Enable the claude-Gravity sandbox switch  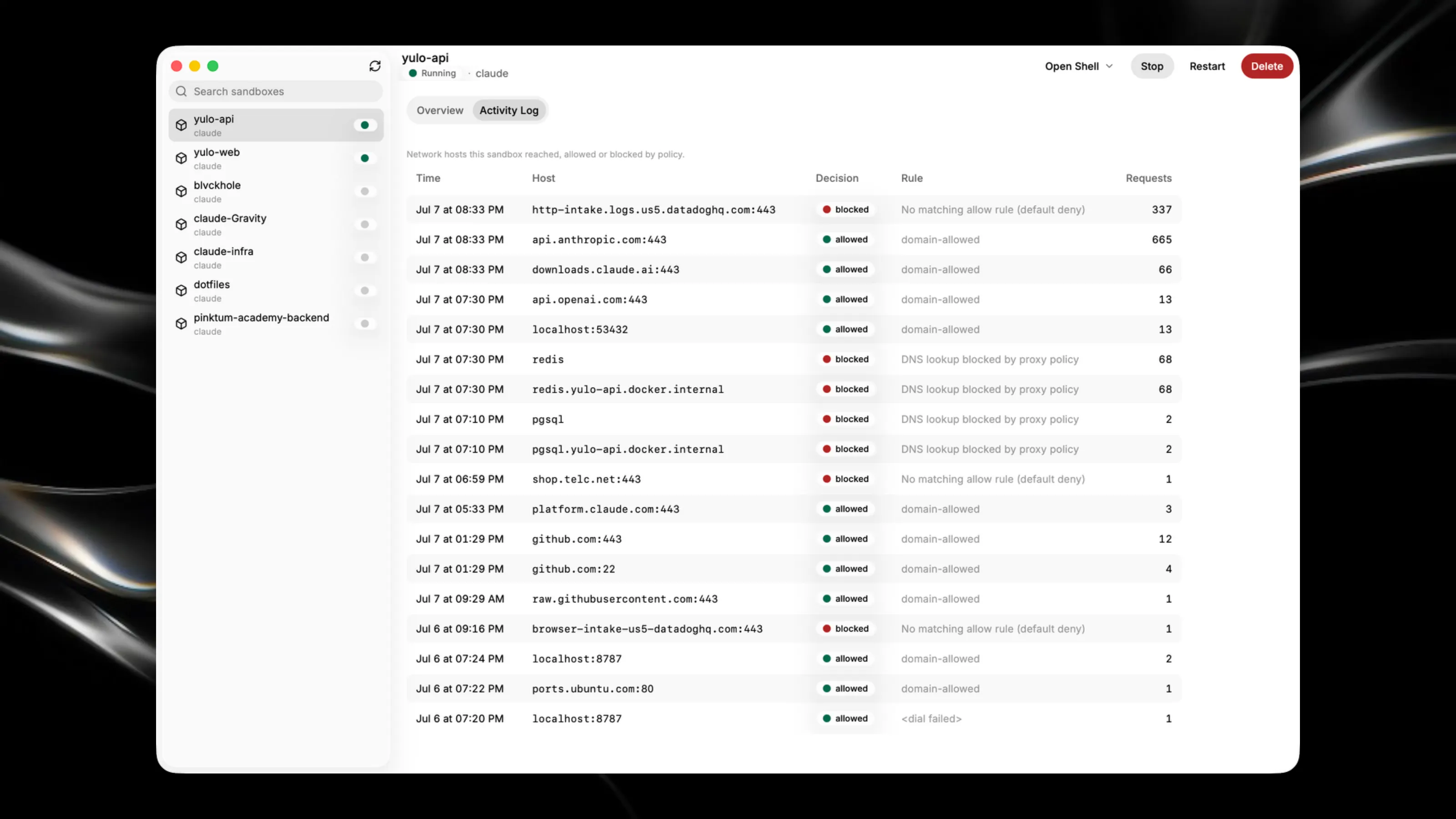(365, 224)
